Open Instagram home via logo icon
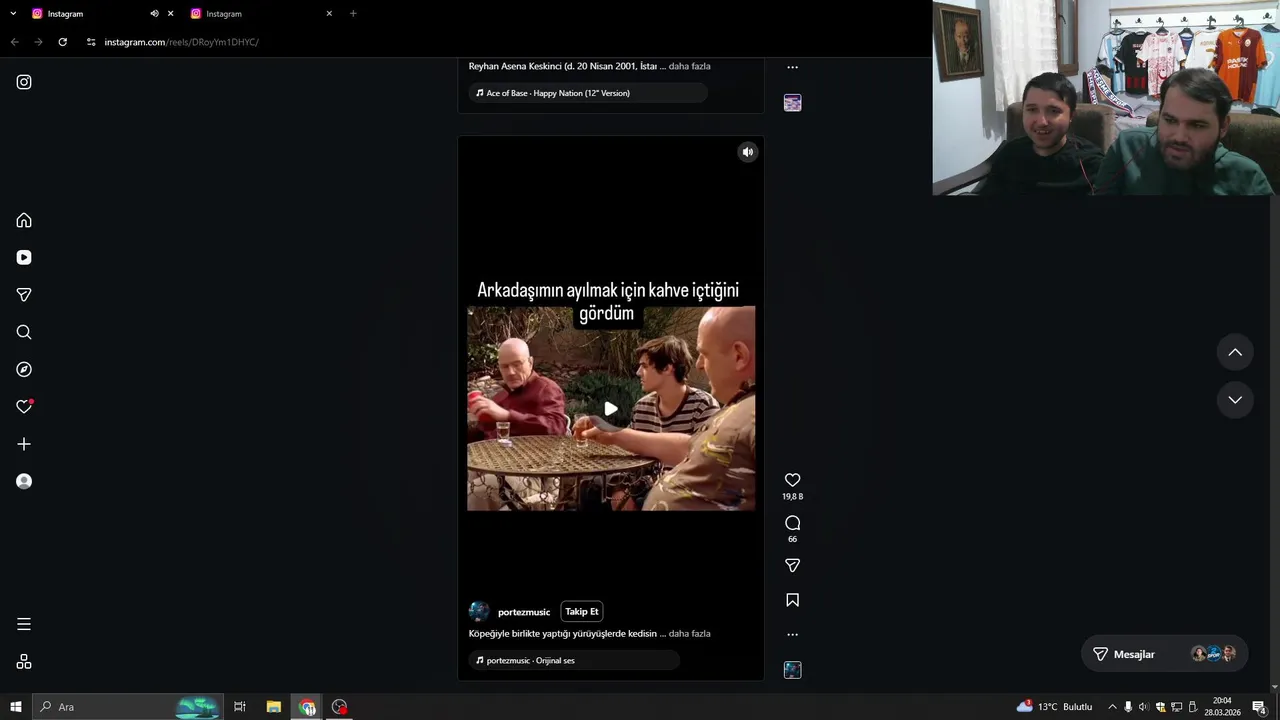The image size is (1280, 720). (x=24, y=82)
